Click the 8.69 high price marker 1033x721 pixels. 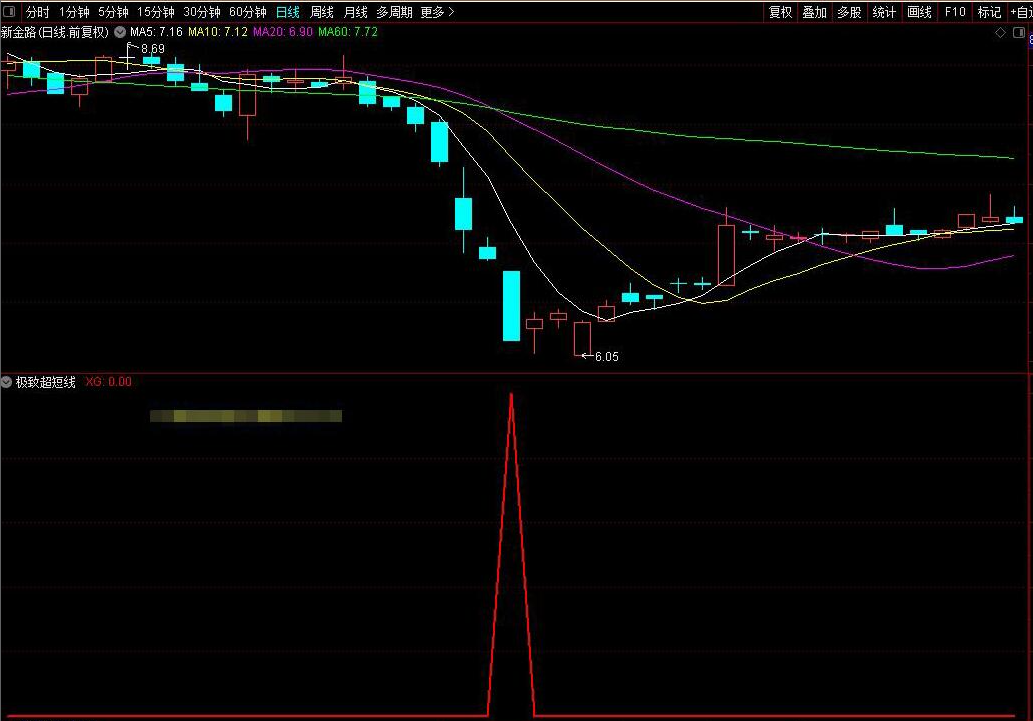[x=153, y=49]
